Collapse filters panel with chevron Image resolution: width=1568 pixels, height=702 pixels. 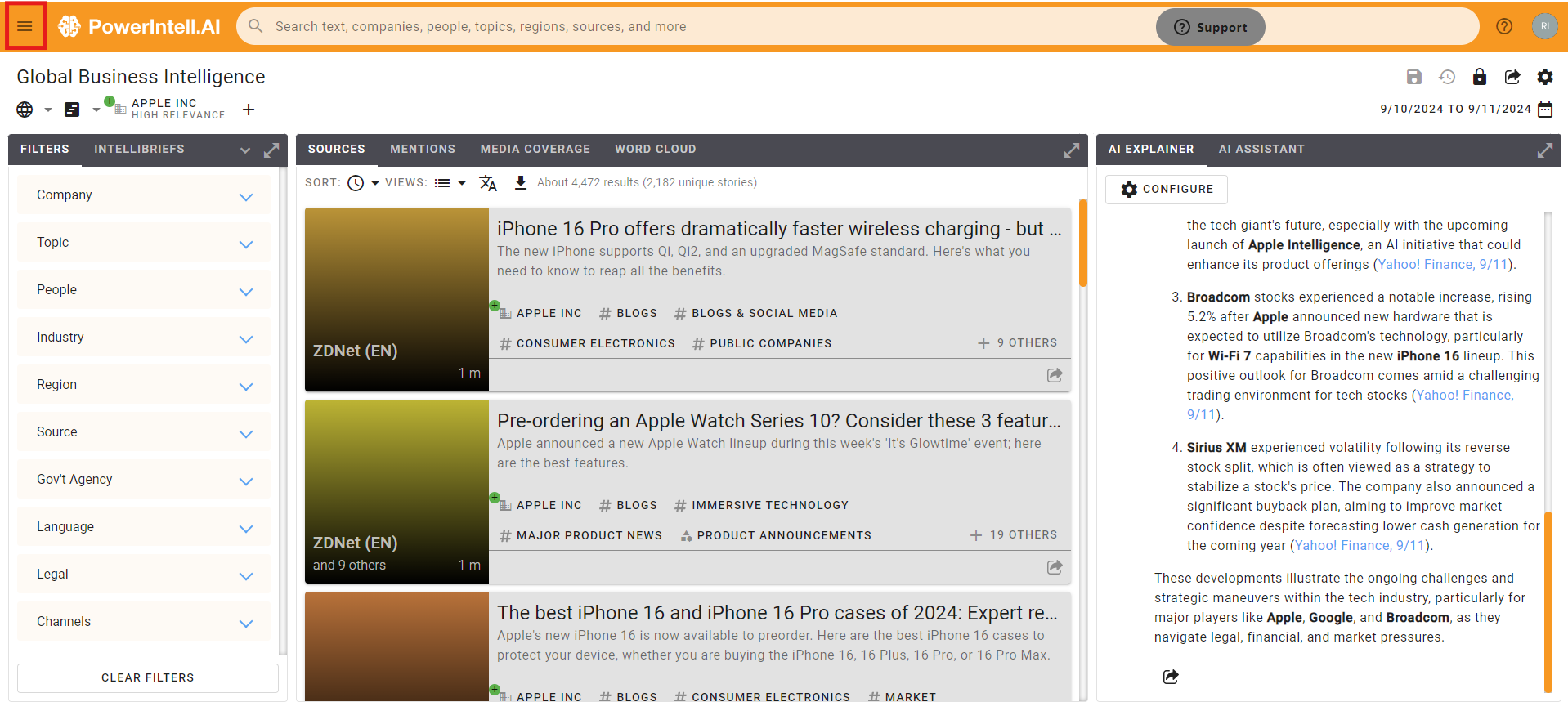pyautogui.click(x=245, y=150)
